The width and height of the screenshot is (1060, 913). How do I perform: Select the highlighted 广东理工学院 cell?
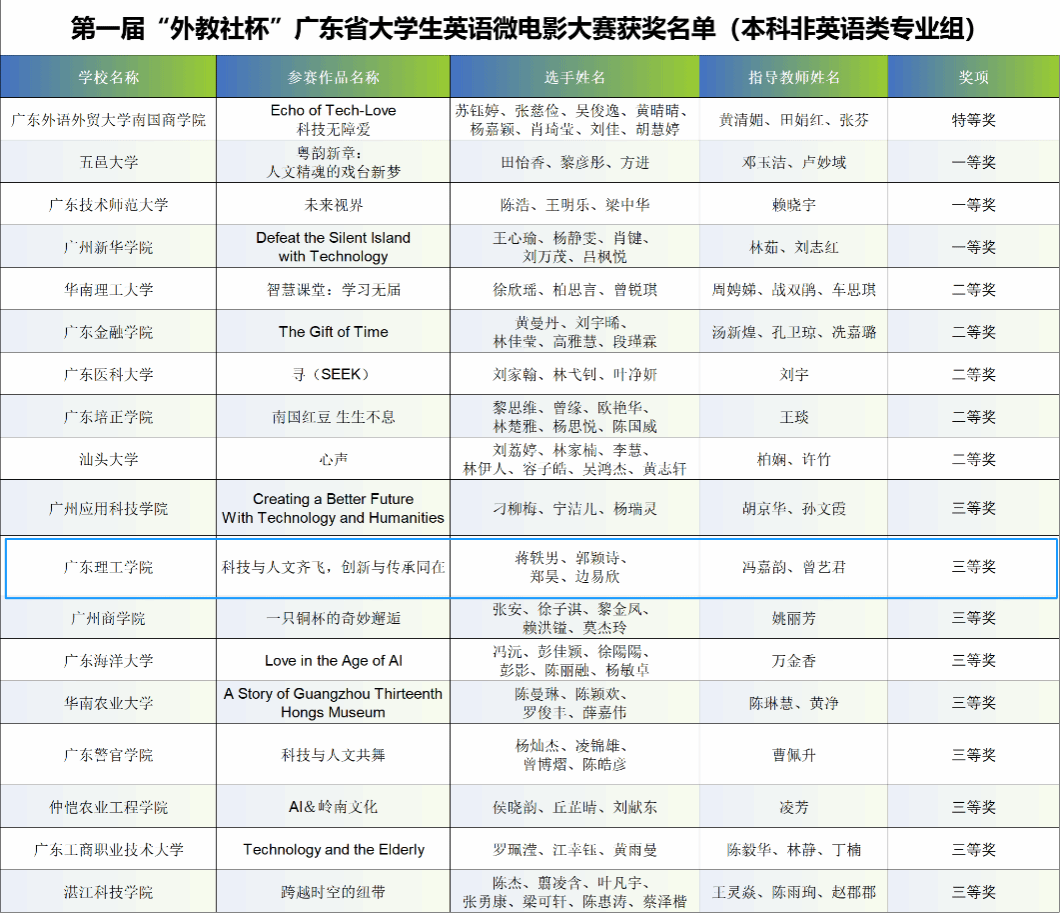108,567
